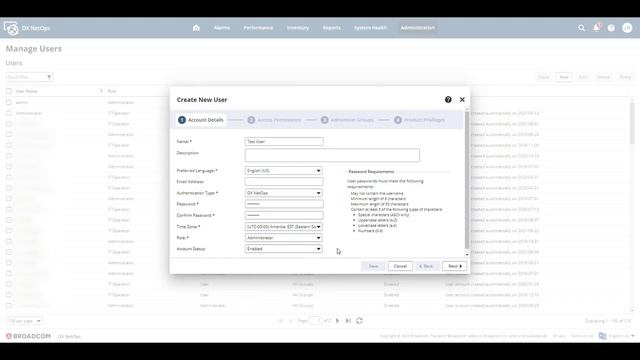The height and width of the screenshot is (360, 640).
Task: Click the Password Requirements heading
Action: pyautogui.click(x=371, y=171)
